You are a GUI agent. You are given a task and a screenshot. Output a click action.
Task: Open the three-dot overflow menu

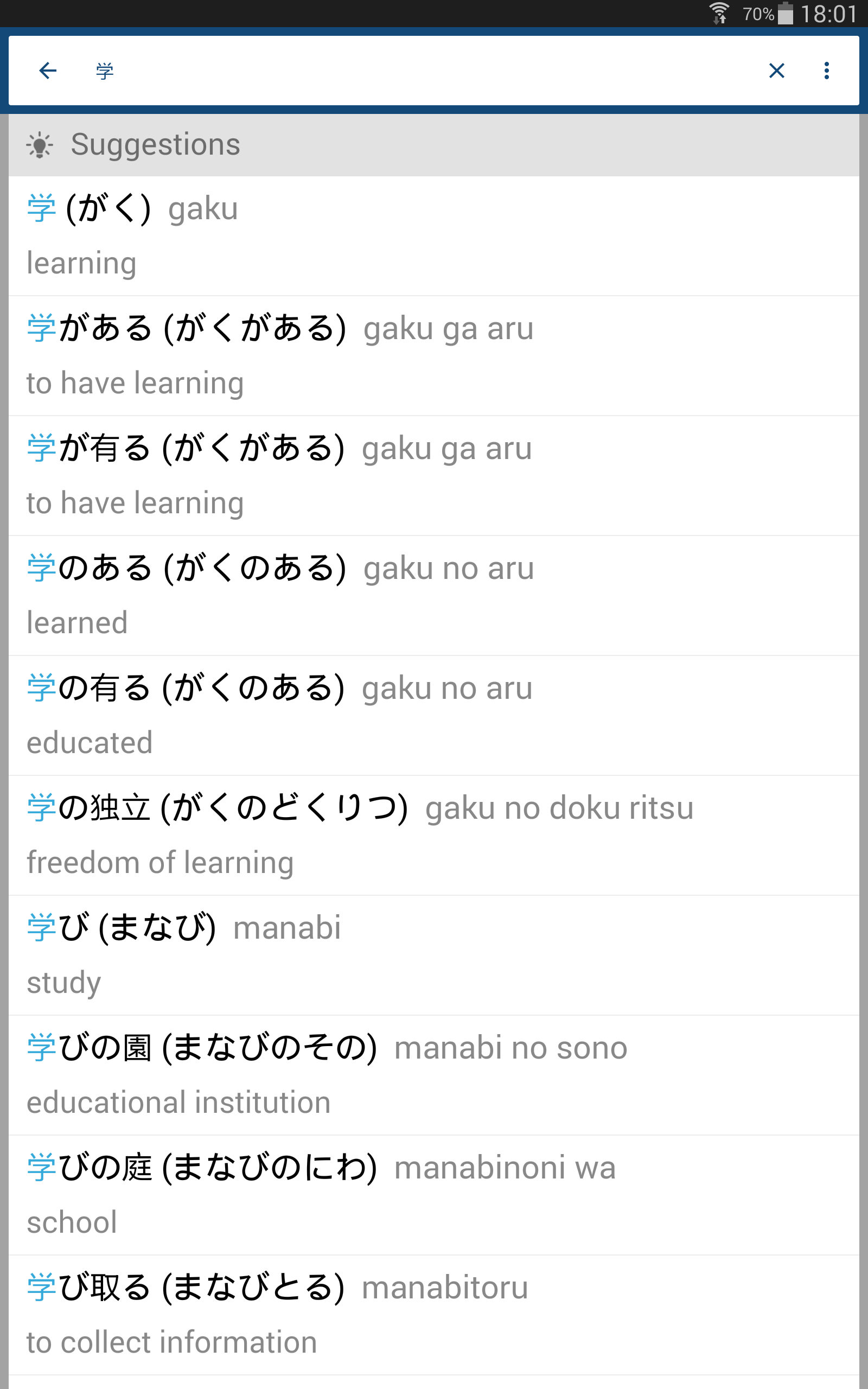point(826,71)
